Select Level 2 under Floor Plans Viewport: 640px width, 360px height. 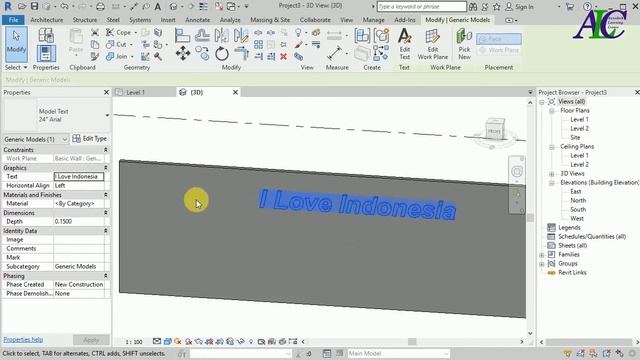[579, 129]
